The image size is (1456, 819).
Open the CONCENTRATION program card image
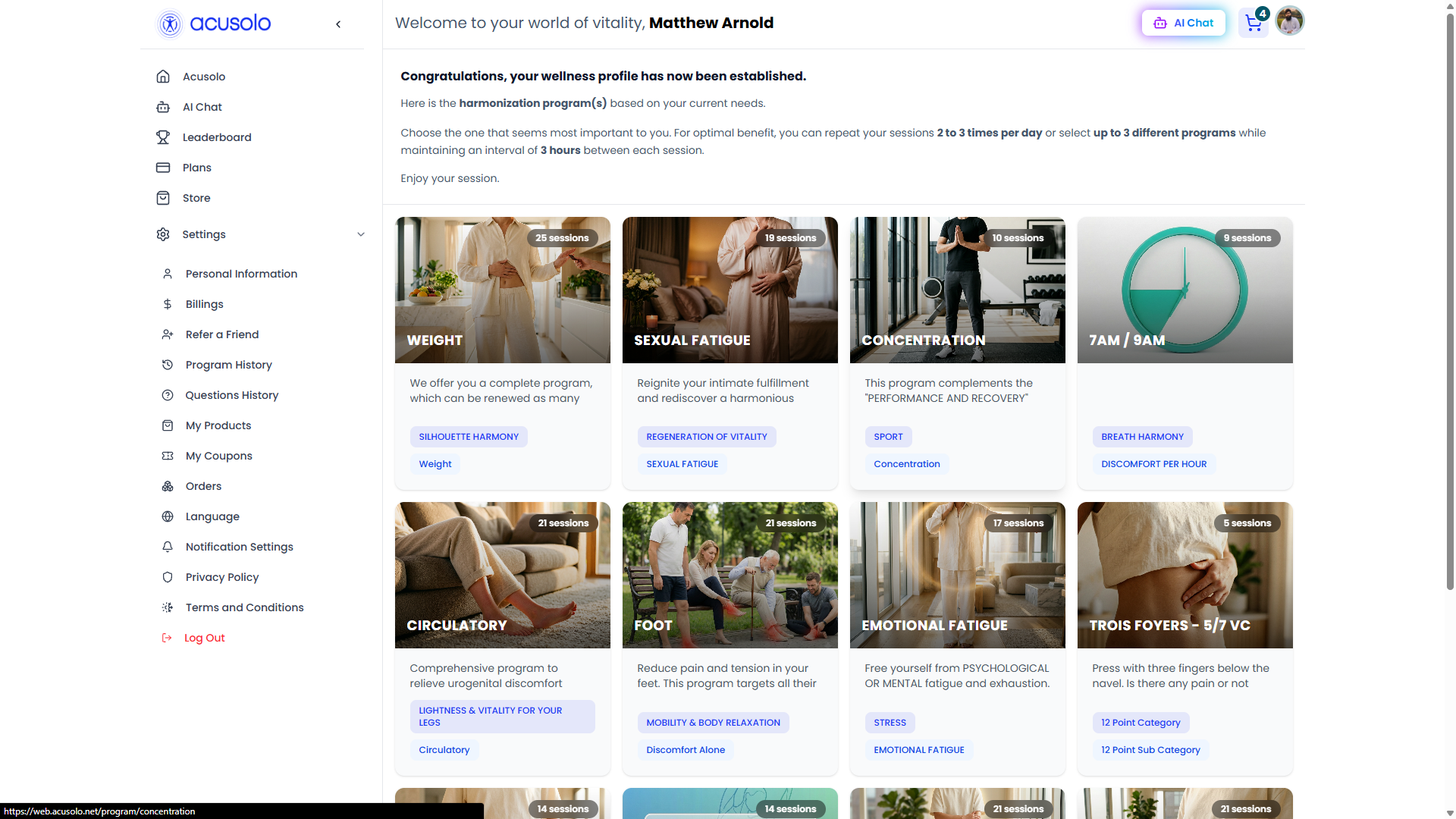pos(958,290)
